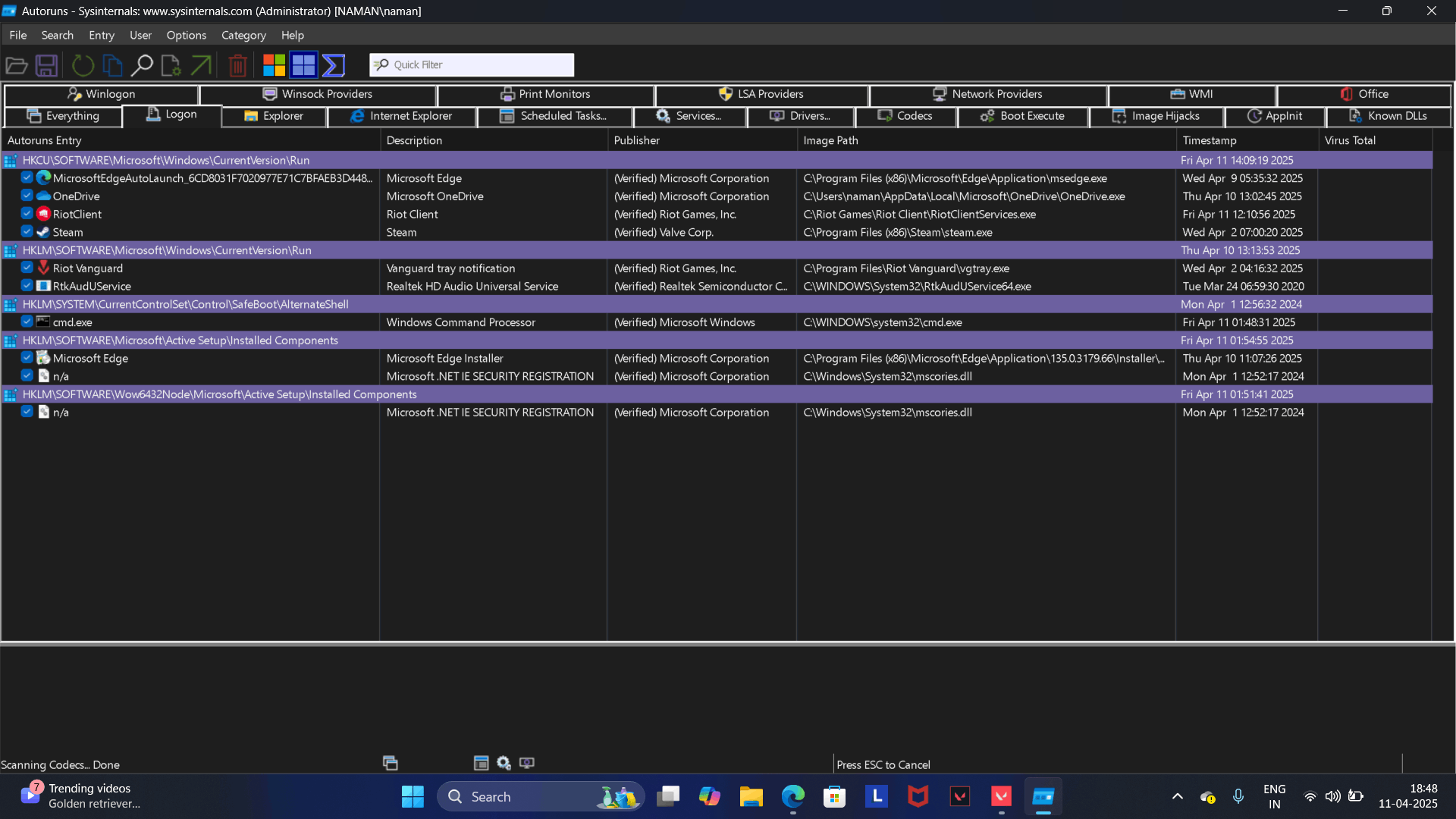Click the Copy entry toolbar icon
The width and height of the screenshot is (1456, 819).
(112, 65)
